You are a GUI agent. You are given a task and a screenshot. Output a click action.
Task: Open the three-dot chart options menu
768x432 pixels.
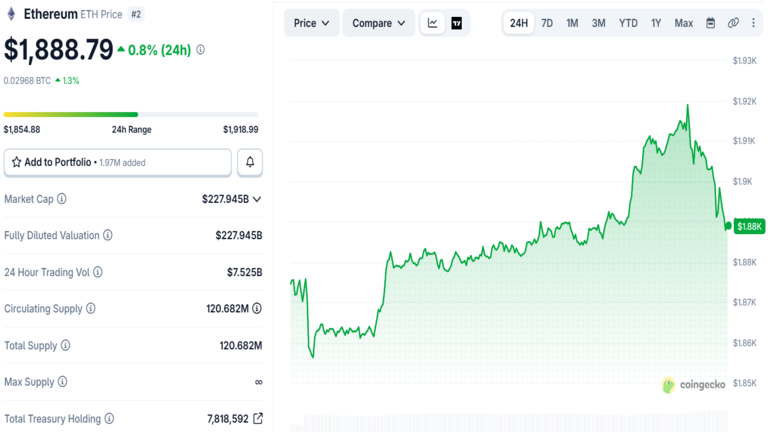(753, 23)
